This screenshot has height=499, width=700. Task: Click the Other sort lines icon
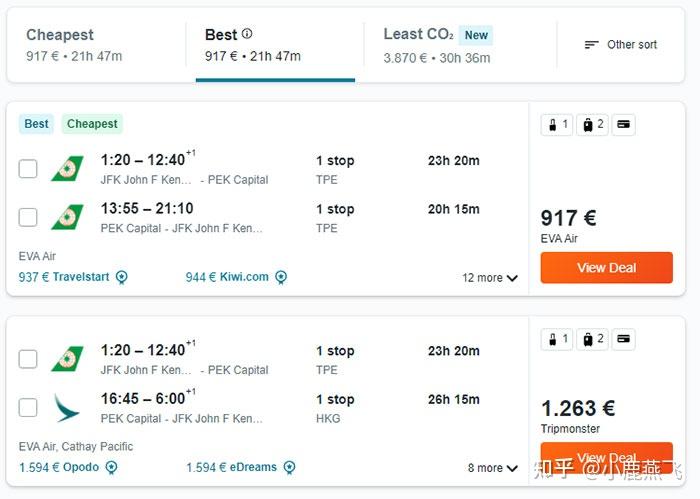point(592,45)
